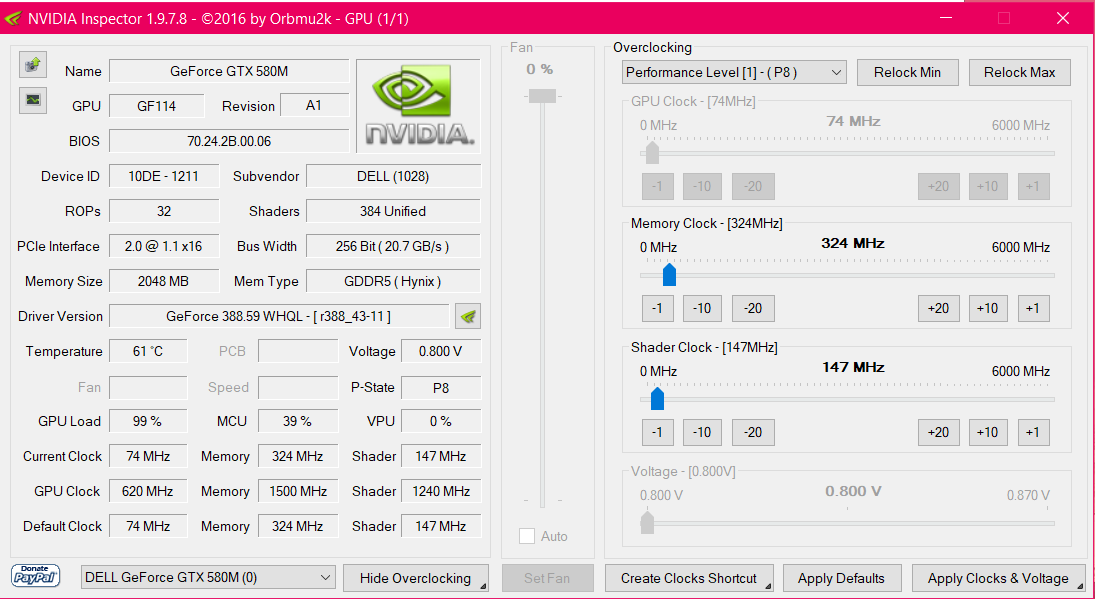
Task: Click the GPU Clock value 620 MHz
Action: [148, 491]
